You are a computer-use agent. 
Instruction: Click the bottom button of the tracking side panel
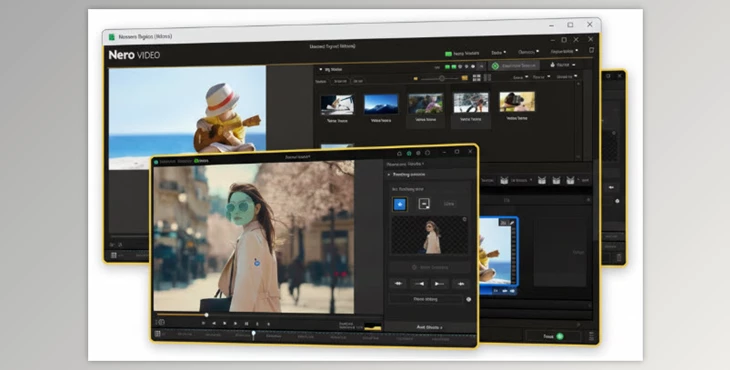429,327
